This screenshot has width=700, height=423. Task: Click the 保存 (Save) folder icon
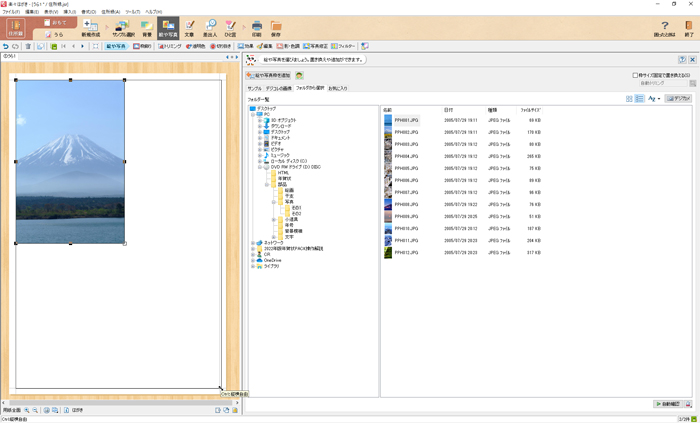coord(276,27)
